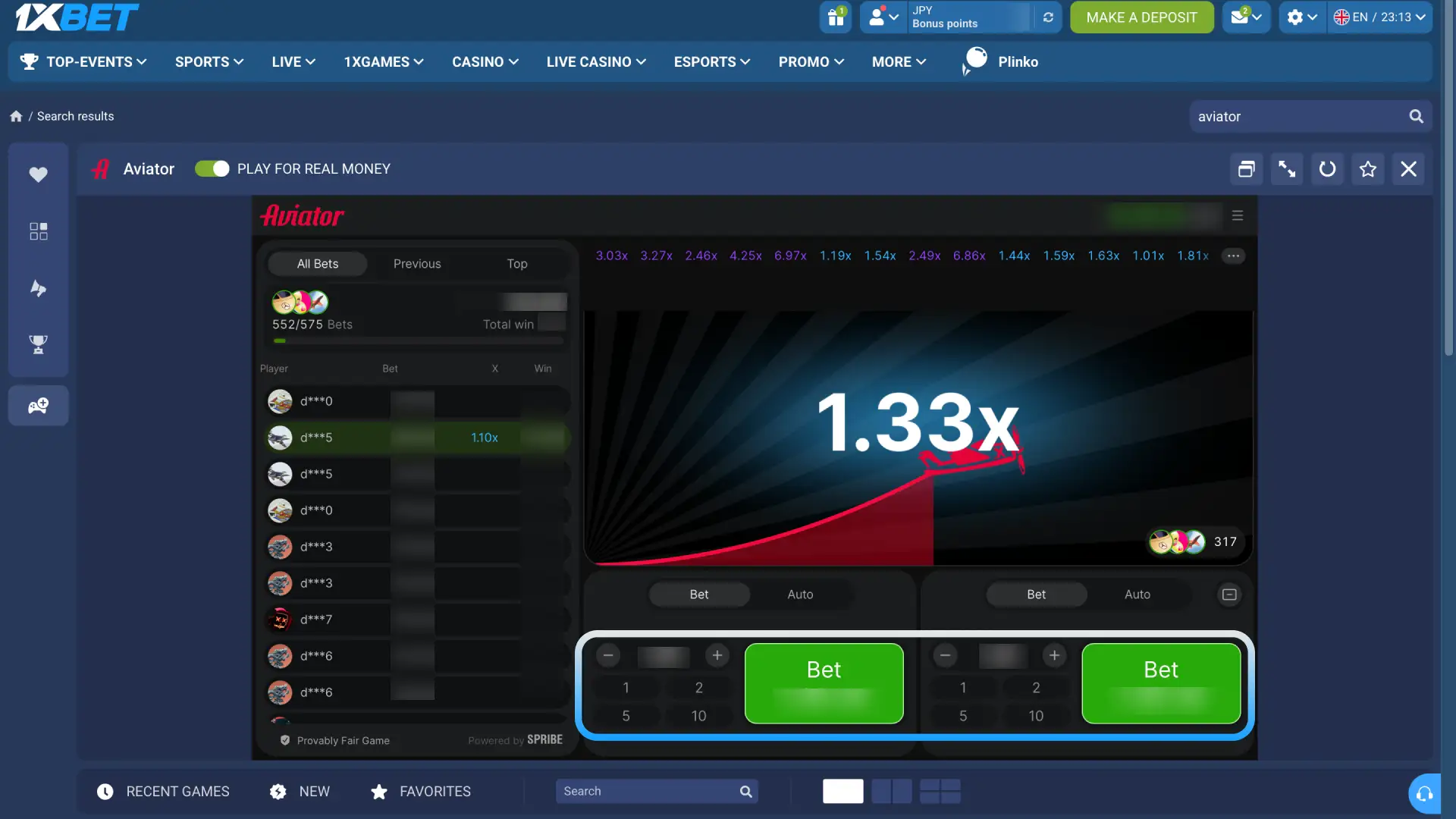Expand 1XGAMES dropdown menu
The width and height of the screenshot is (1456, 819).
pyautogui.click(x=384, y=62)
